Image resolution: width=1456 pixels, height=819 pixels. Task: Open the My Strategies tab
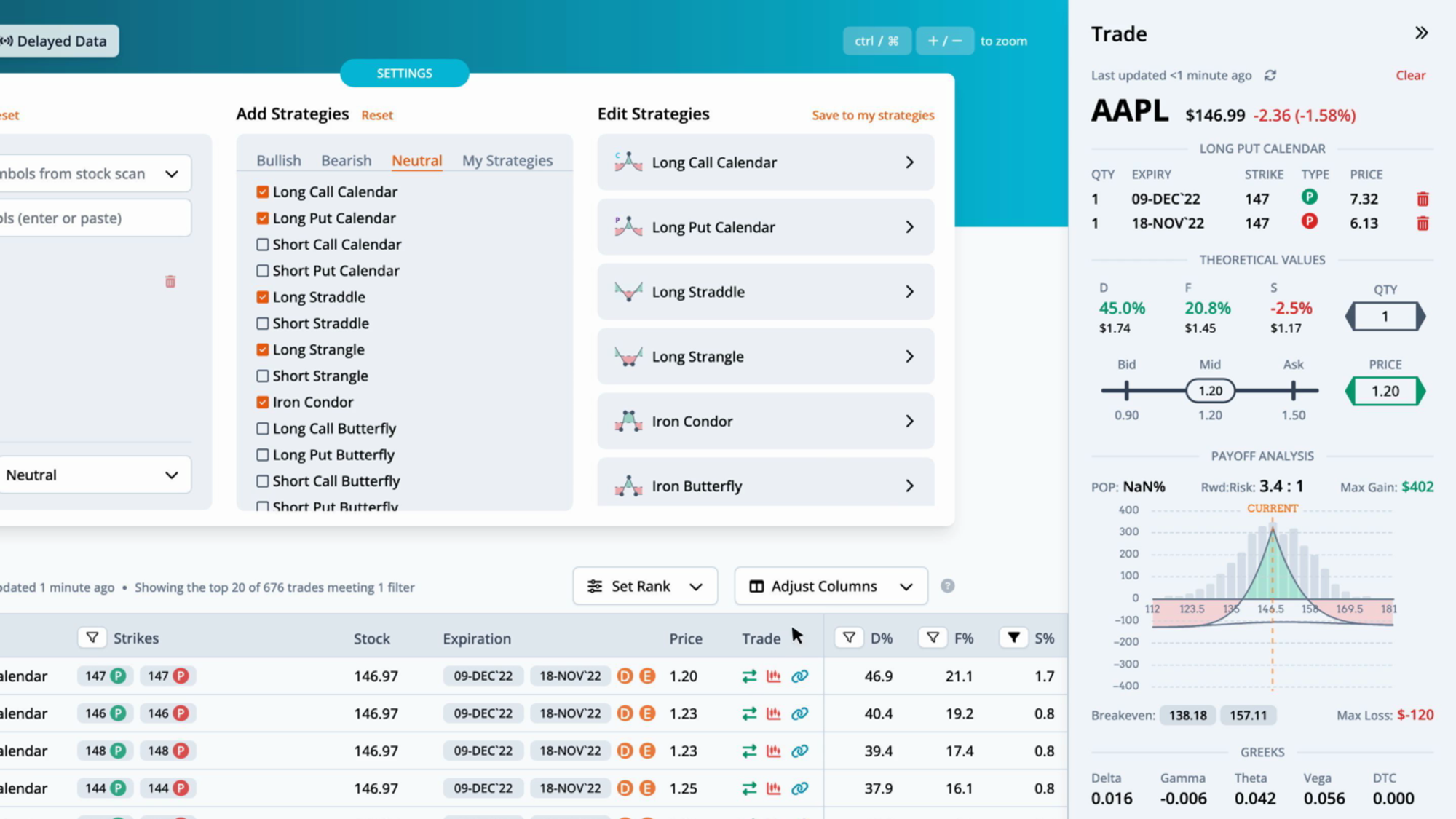pyautogui.click(x=507, y=161)
